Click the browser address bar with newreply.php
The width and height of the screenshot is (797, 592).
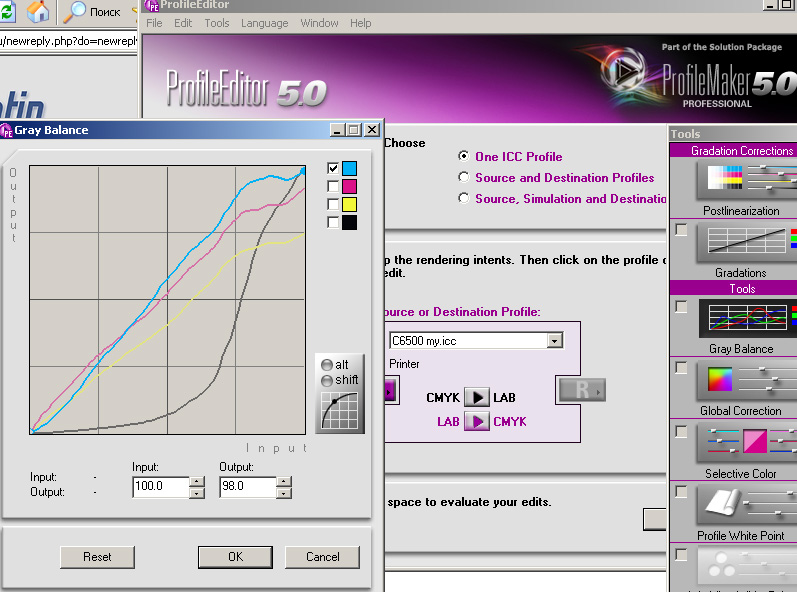point(68,41)
